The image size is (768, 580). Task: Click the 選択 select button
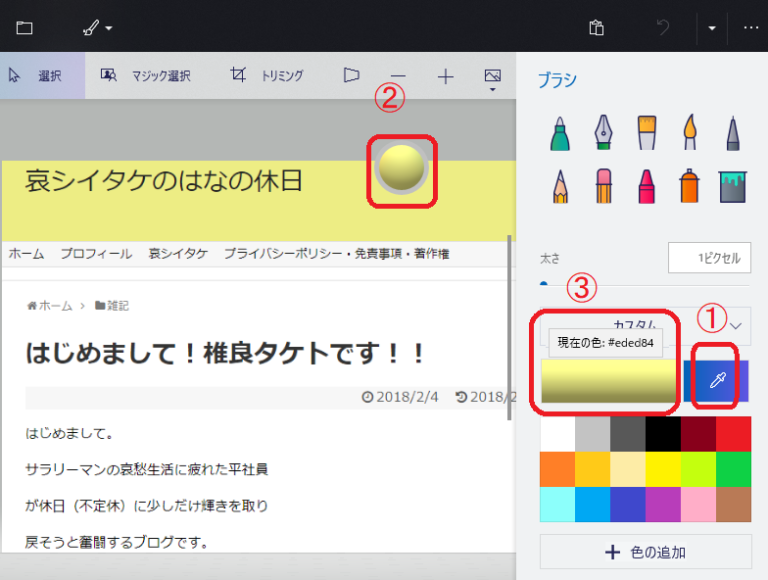click(40, 75)
